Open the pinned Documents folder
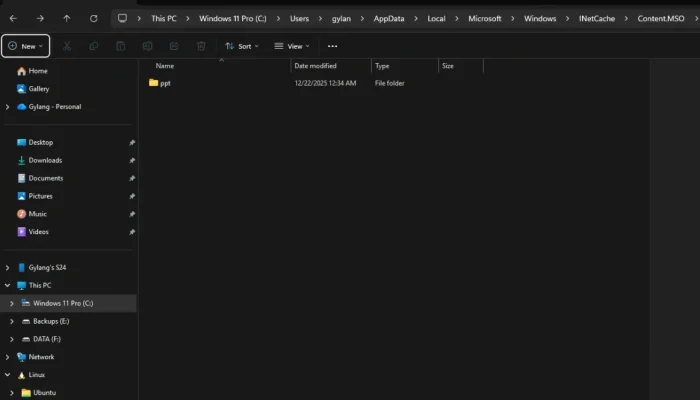The width and height of the screenshot is (700, 400). [x=40, y=178]
